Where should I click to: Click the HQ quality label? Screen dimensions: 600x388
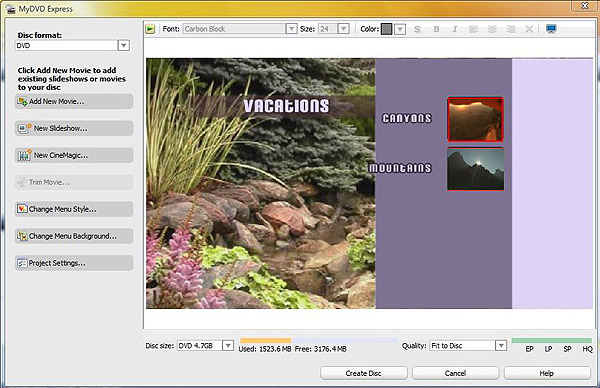[x=587, y=349]
